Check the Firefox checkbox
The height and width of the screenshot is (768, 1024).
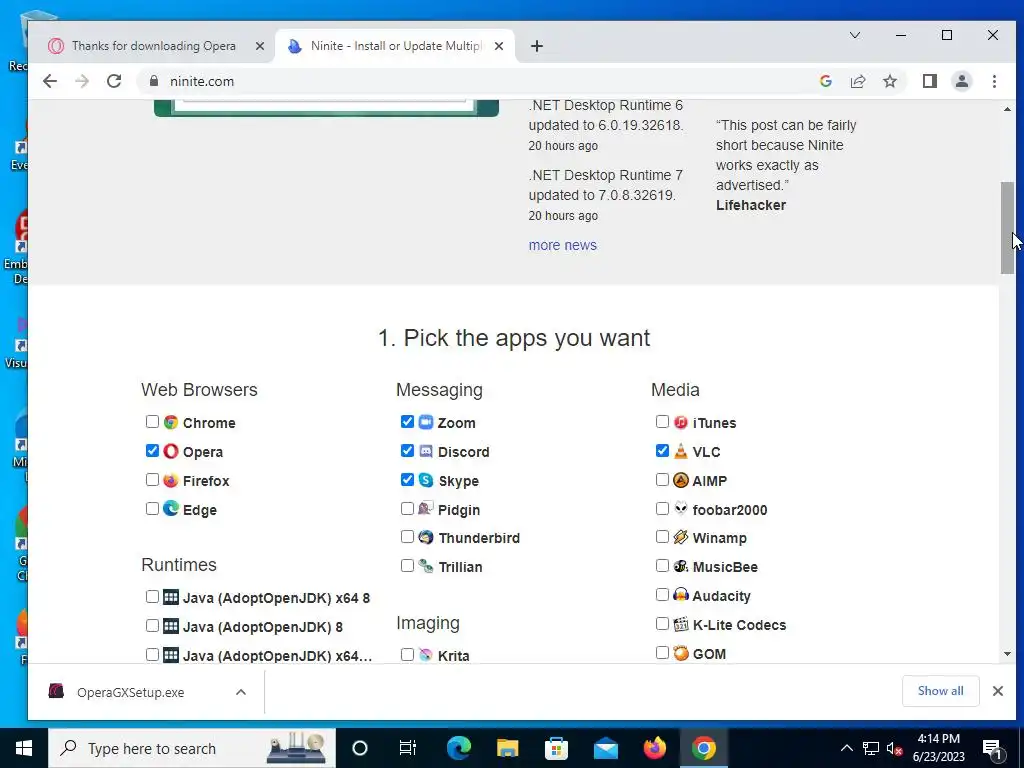[x=152, y=479]
